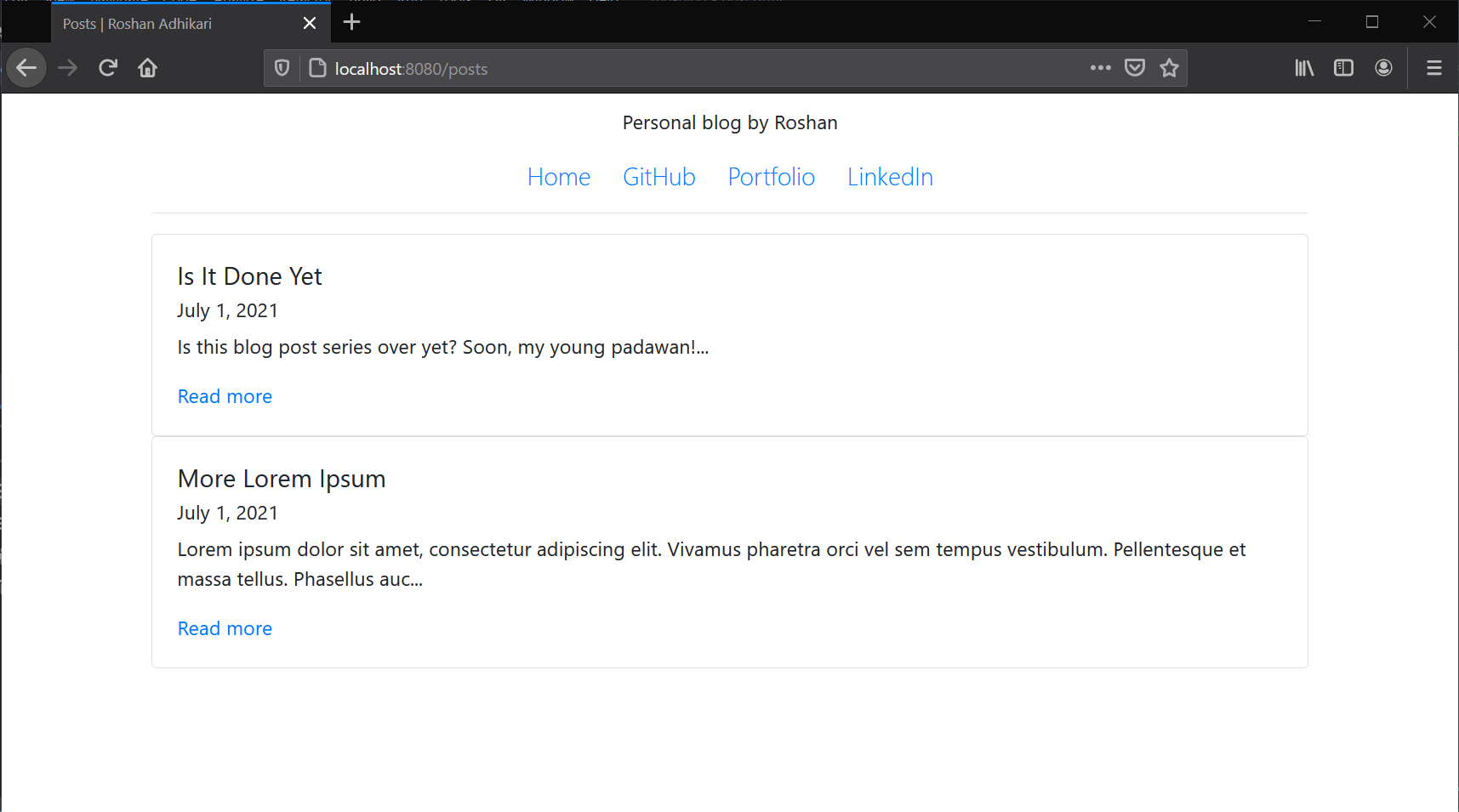Open the LinkedIn navigation link
The image size is (1459, 812).
[890, 177]
